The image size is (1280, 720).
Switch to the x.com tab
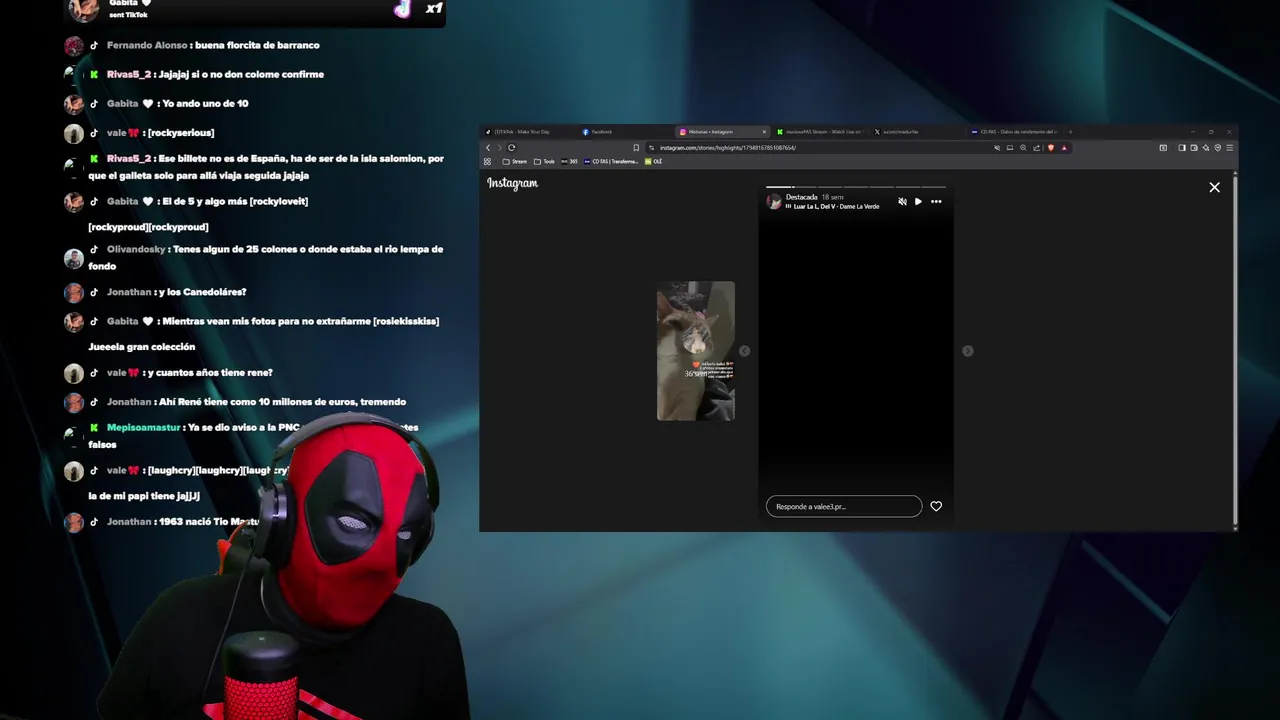(916, 132)
